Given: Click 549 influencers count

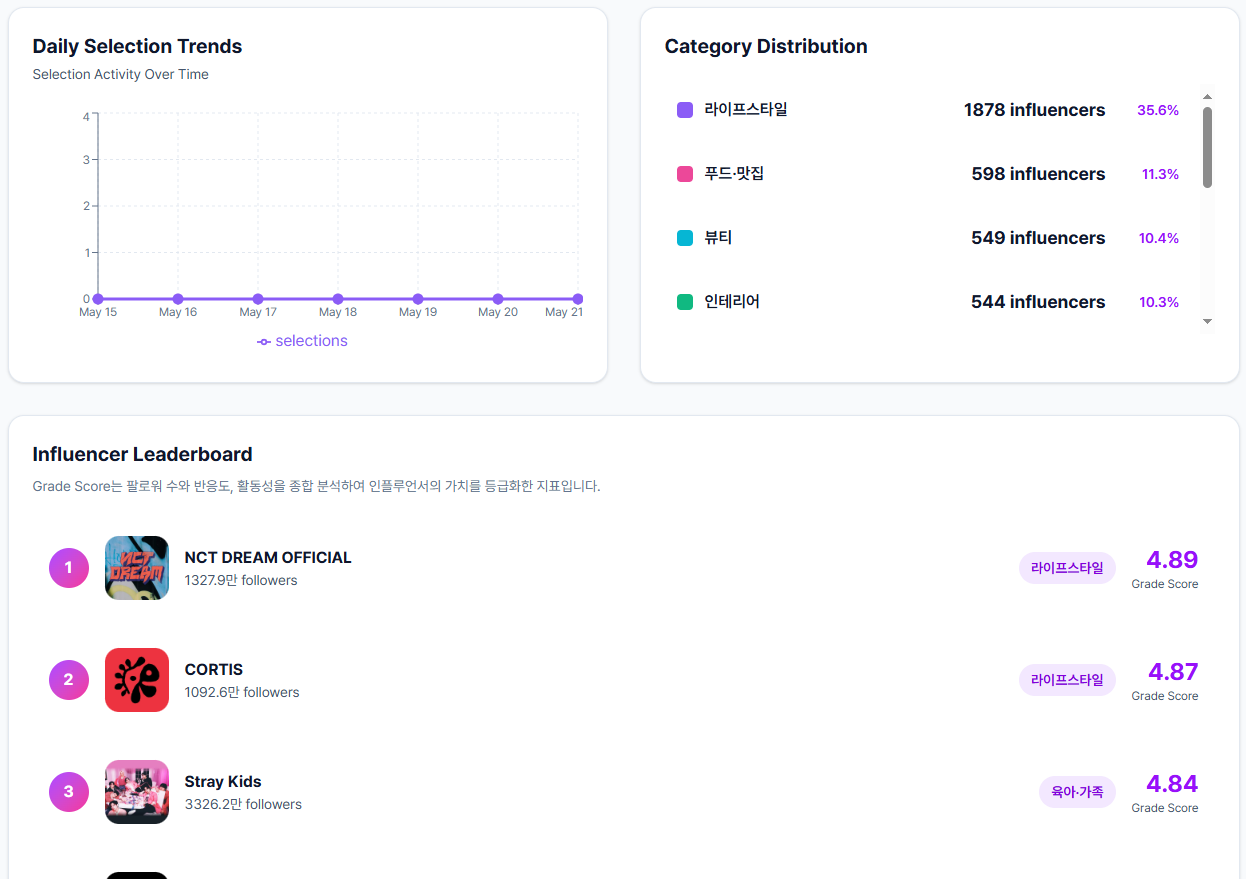Looking at the screenshot, I should tap(1038, 238).
